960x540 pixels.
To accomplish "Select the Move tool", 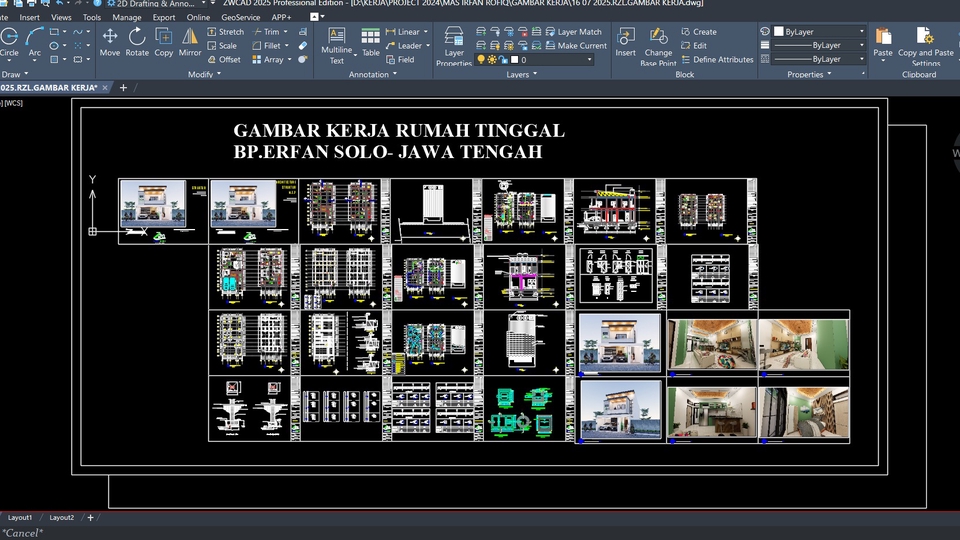I will (x=110, y=41).
